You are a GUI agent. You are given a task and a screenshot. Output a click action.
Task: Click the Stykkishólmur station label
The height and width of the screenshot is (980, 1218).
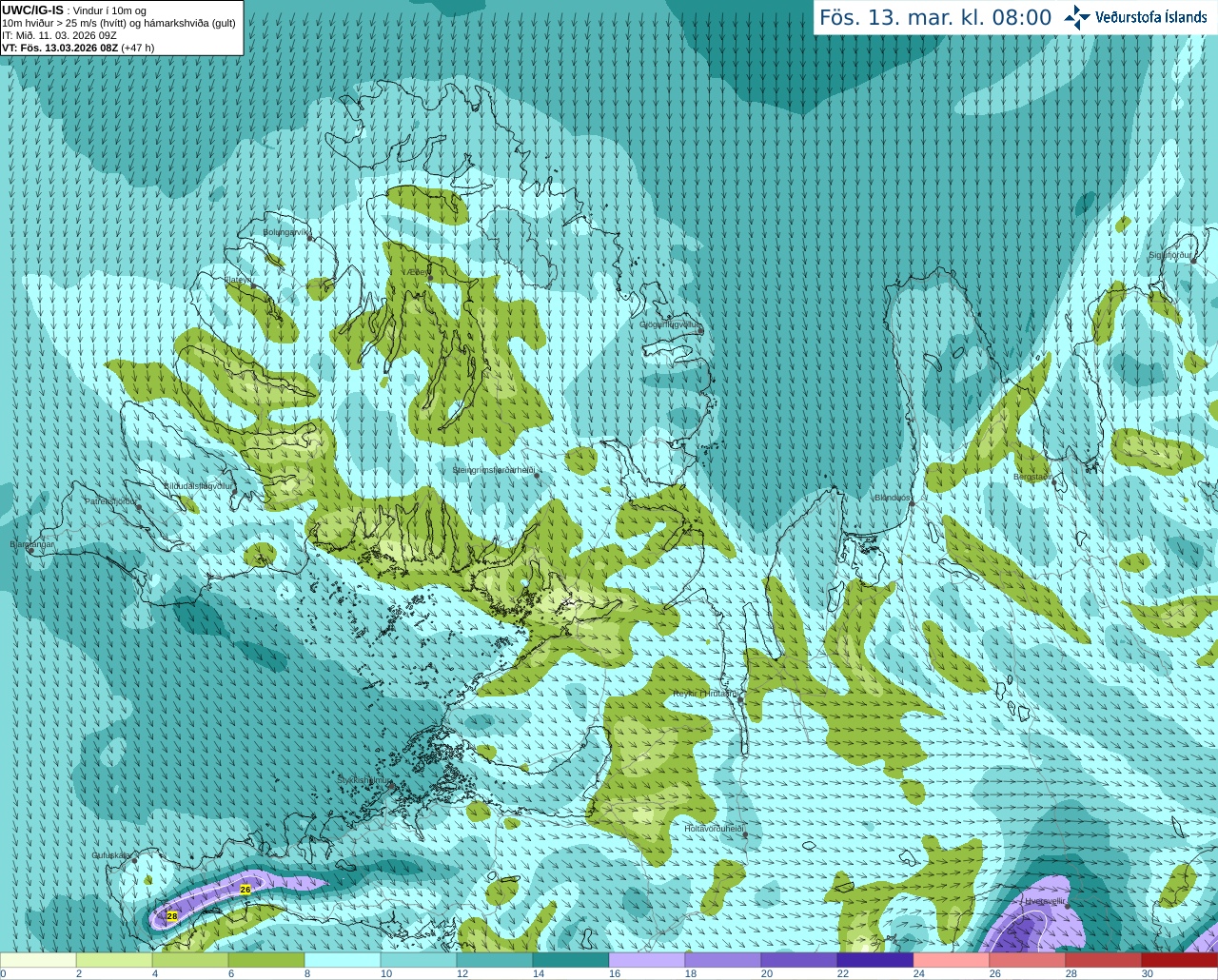[x=364, y=780]
